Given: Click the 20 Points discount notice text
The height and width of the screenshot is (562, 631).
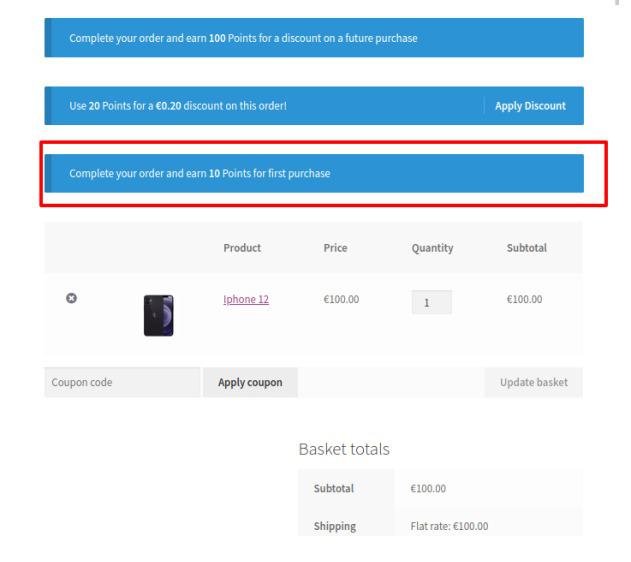Looking at the screenshot, I should point(178,106).
